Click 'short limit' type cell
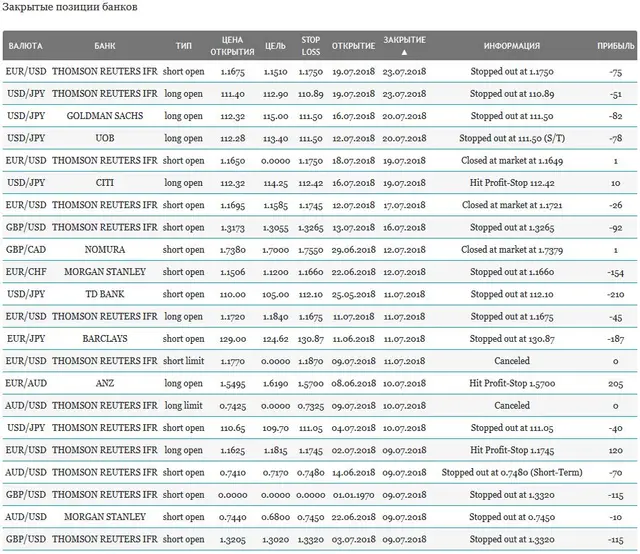The height and width of the screenshot is (554, 640). (183, 361)
